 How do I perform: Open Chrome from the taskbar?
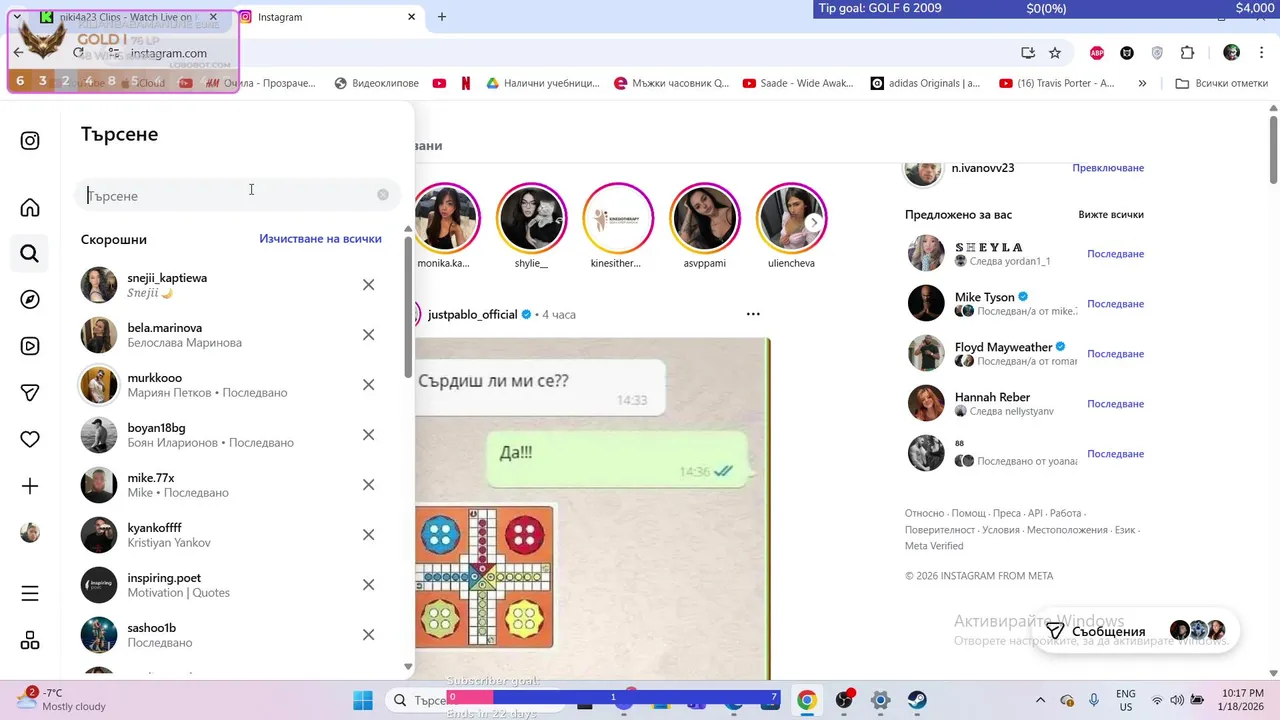pos(807,700)
